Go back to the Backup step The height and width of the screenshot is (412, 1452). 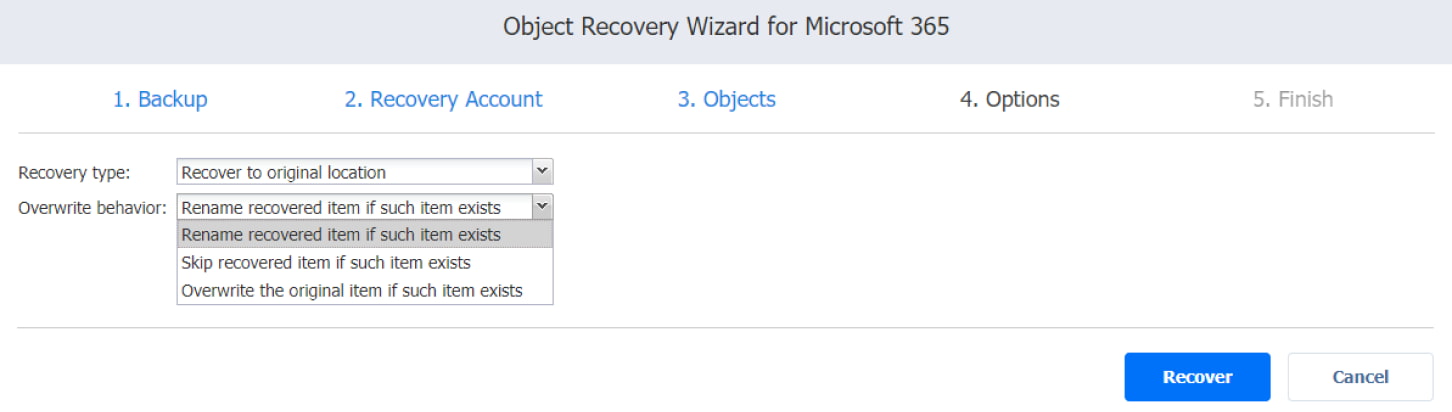(160, 100)
